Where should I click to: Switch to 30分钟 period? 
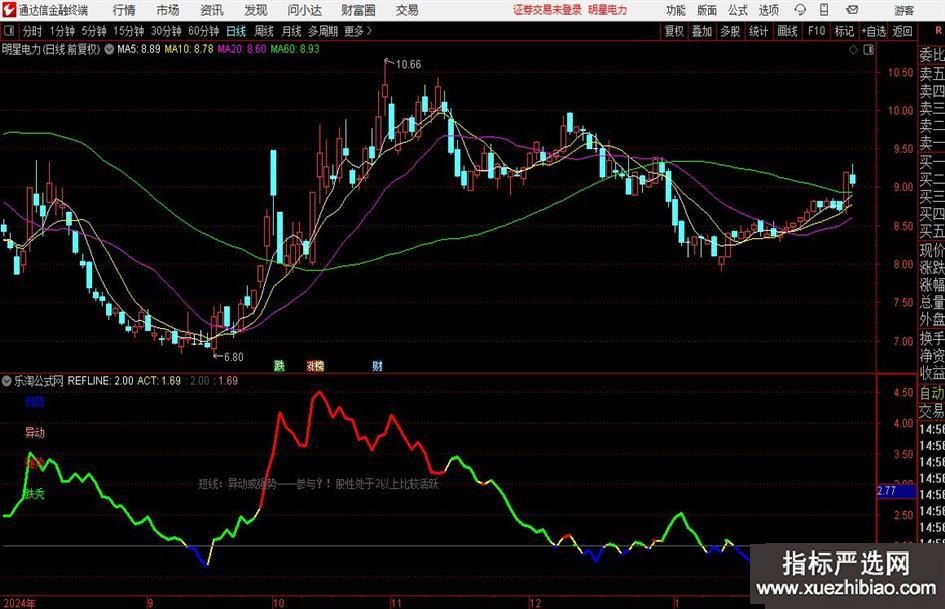(166, 31)
